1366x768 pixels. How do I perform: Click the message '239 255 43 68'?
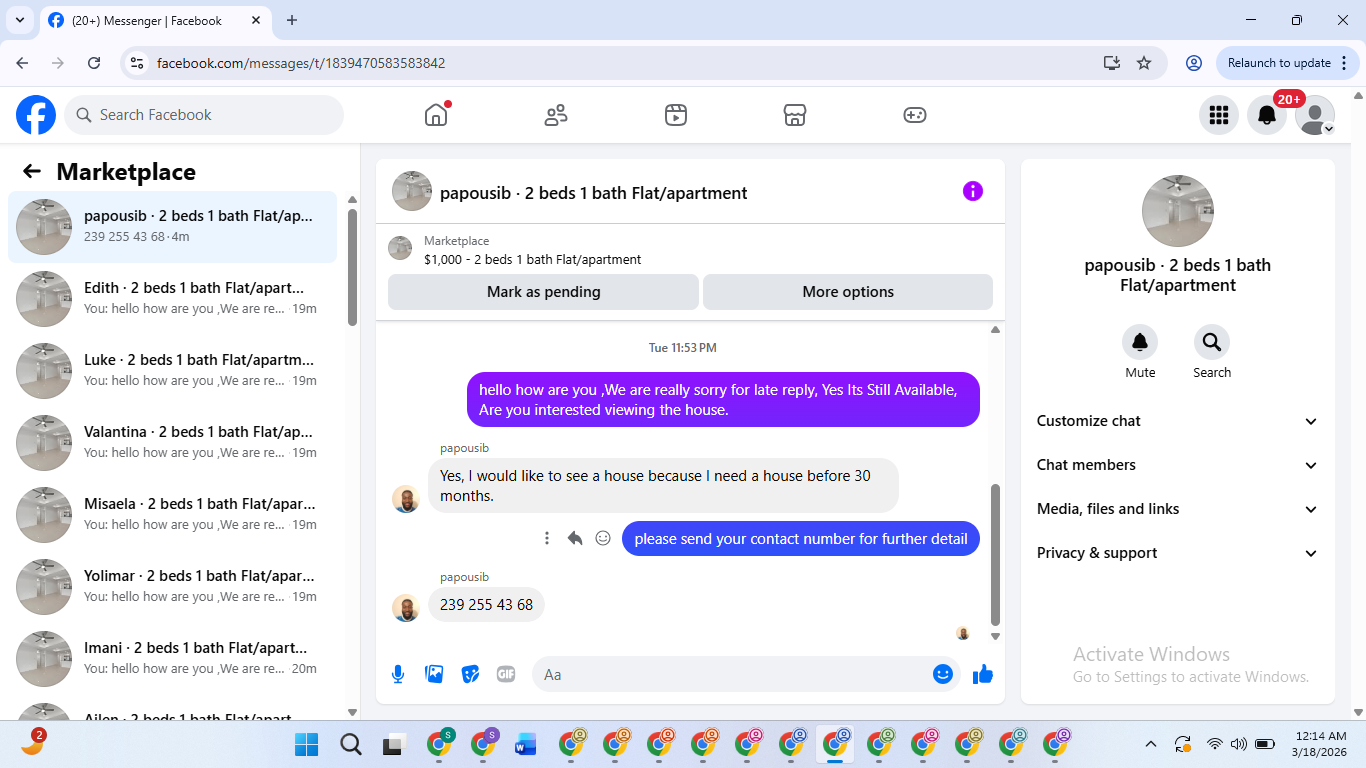tap(486, 605)
